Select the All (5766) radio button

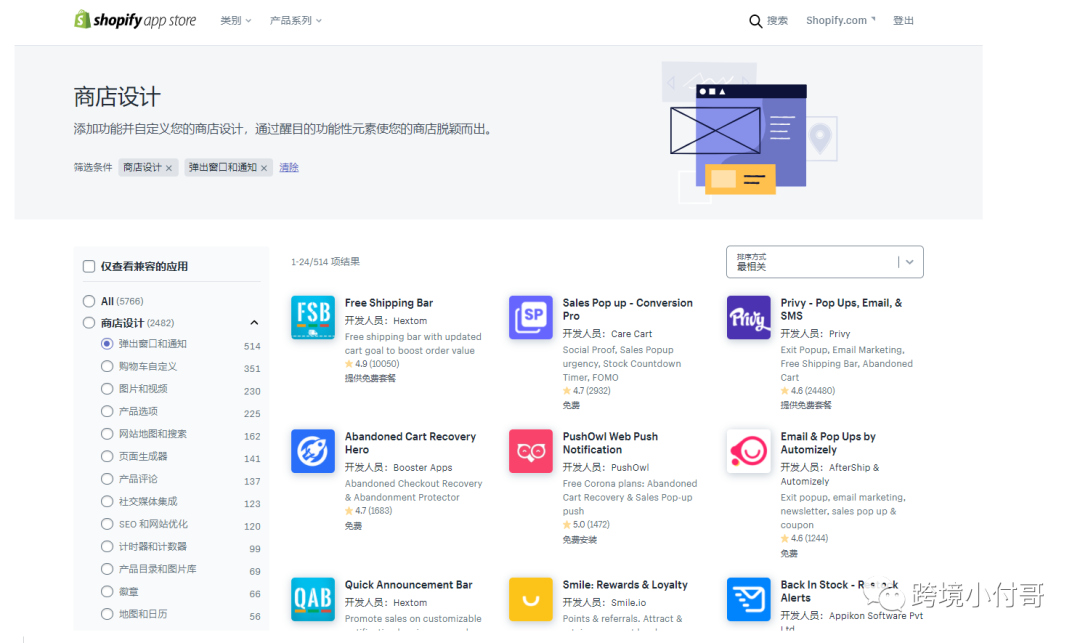pos(89,301)
